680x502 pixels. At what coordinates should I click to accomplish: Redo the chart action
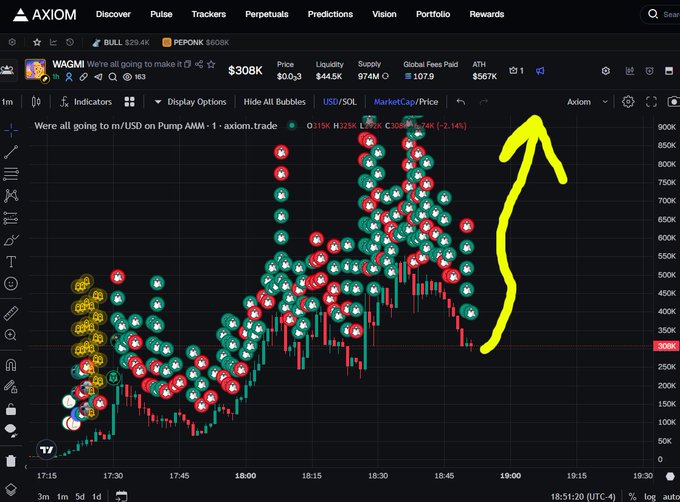click(484, 102)
